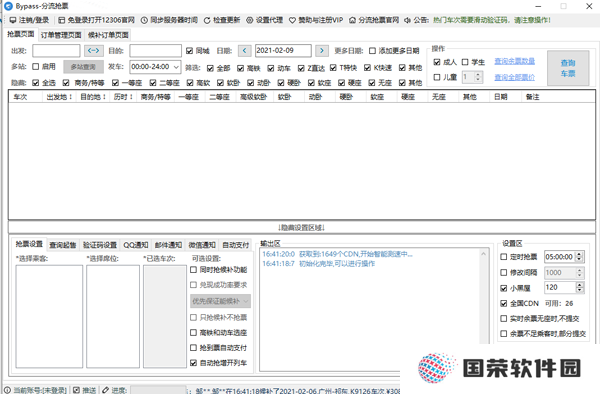Click the 公告 speaker icon
600x394 pixels.
click(408, 20)
